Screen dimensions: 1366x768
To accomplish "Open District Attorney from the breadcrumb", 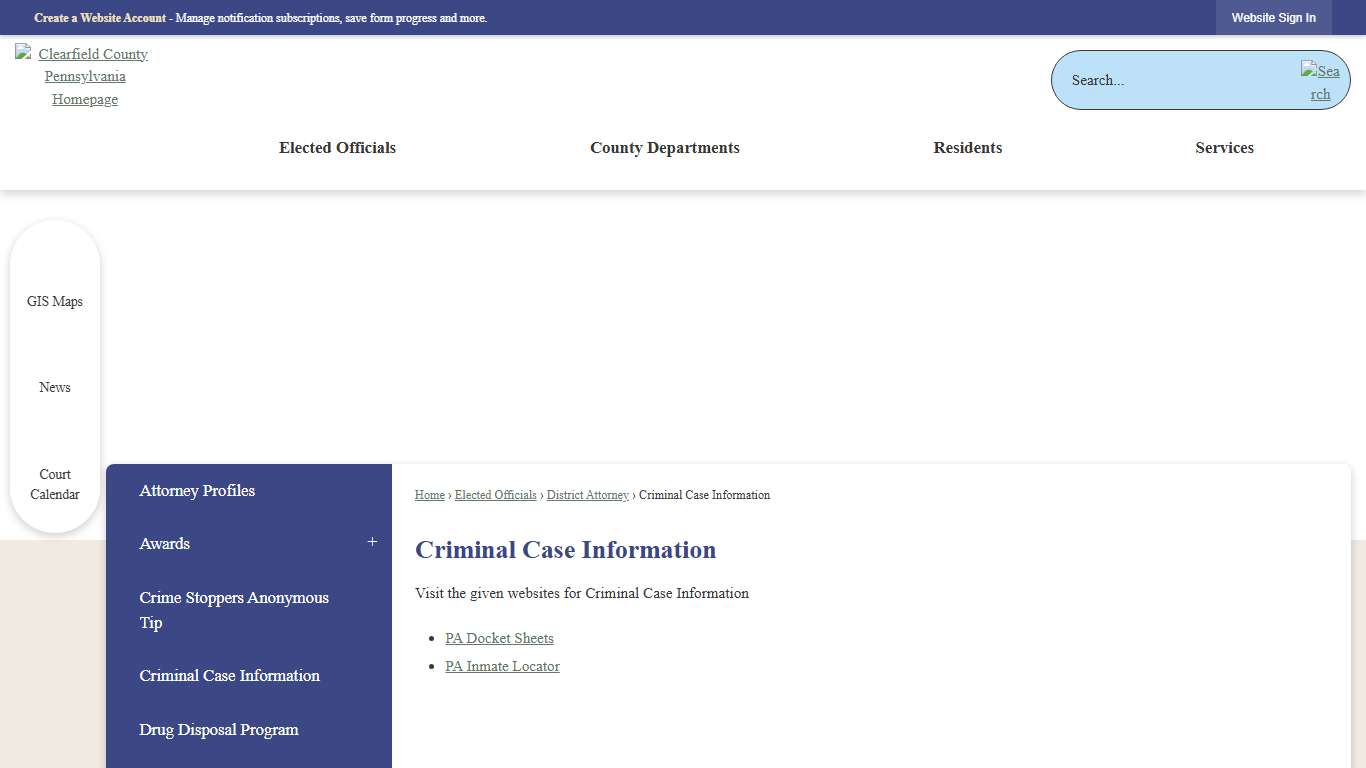I will (587, 494).
